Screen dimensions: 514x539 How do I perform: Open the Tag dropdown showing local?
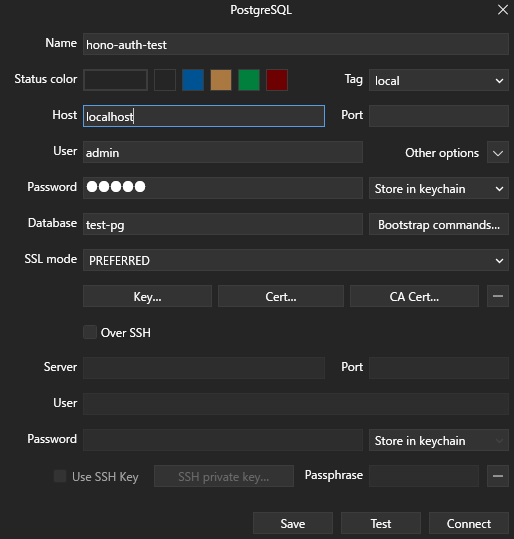[x=439, y=80]
